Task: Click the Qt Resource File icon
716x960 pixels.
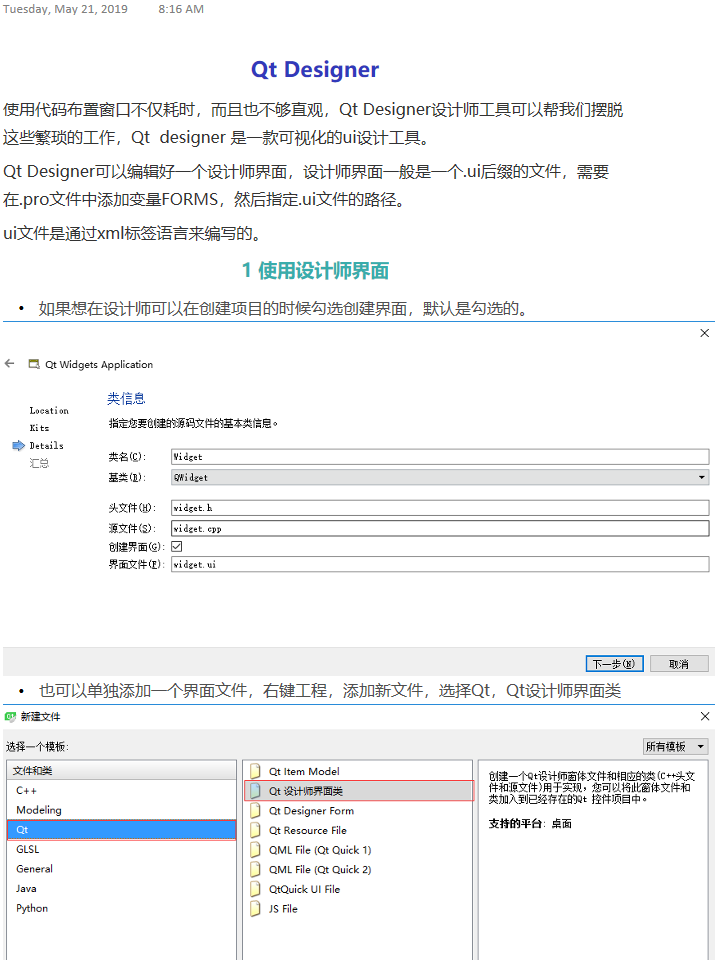Action: [x=255, y=830]
